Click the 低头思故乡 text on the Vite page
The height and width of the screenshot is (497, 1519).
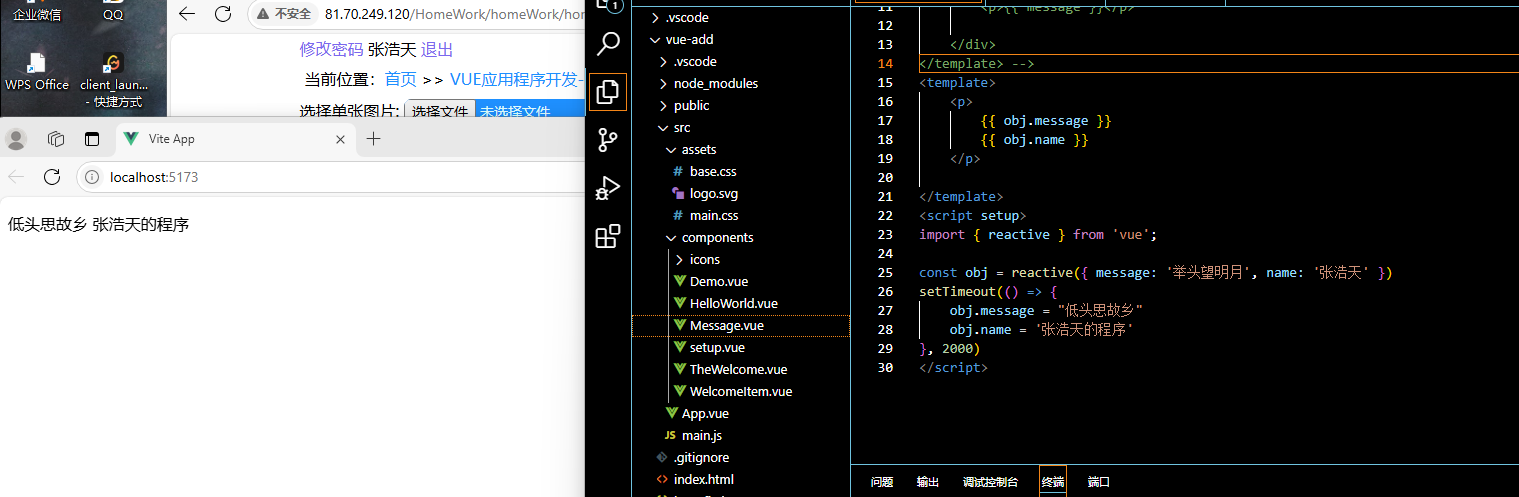47,225
